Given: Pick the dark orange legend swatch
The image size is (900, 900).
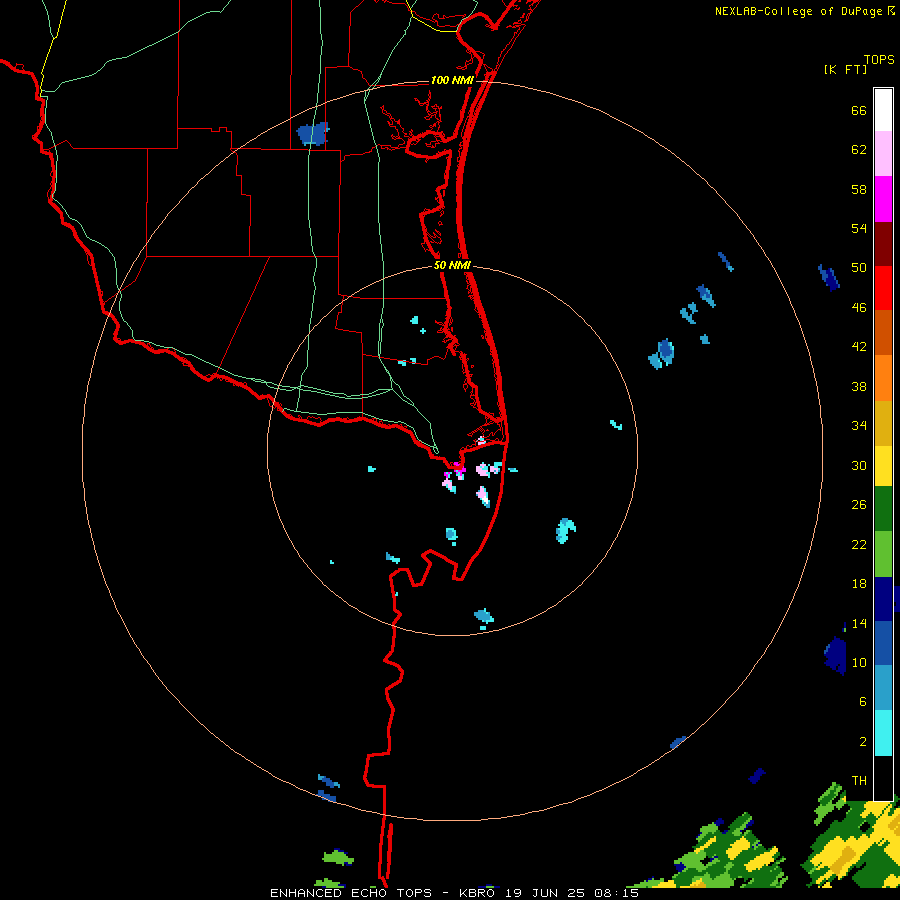Looking at the screenshot, I should click(x=883, y=332).
